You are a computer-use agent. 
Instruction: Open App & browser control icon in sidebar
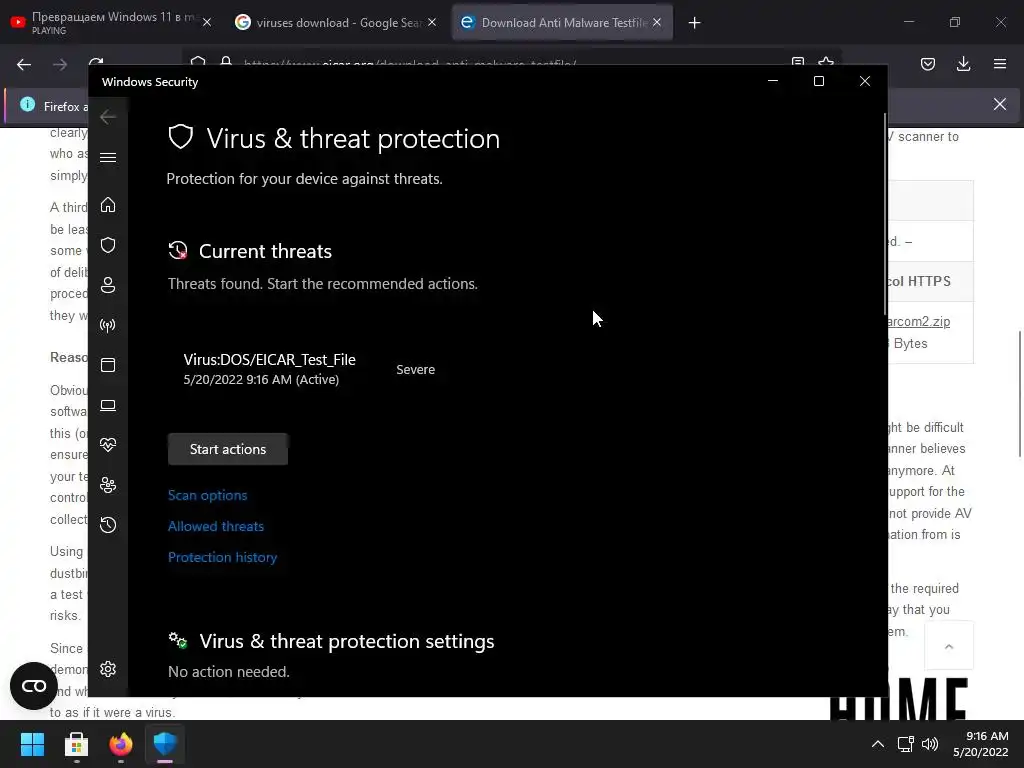coord(108,365)
